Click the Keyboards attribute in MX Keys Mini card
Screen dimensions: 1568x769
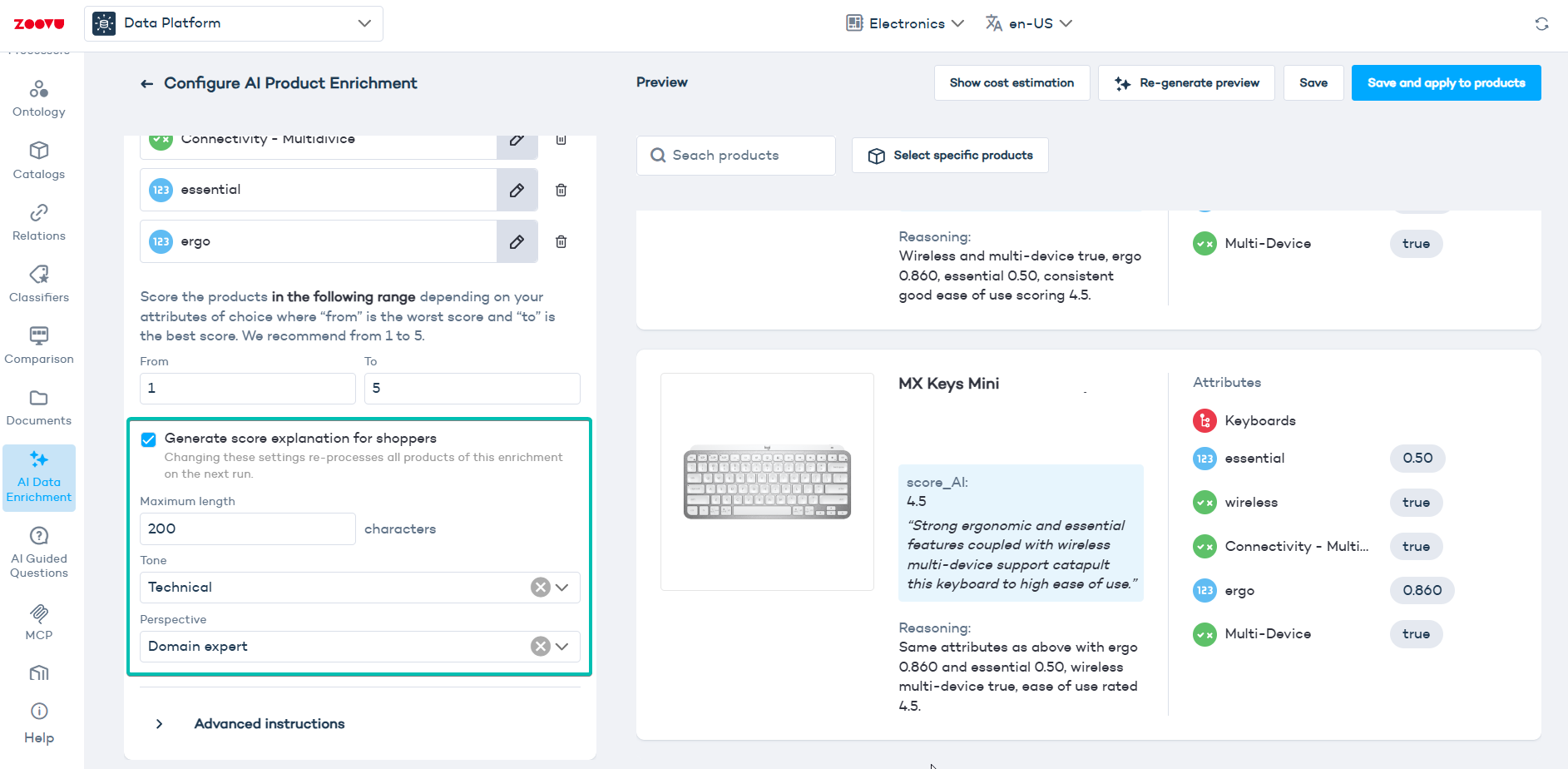1244,421
